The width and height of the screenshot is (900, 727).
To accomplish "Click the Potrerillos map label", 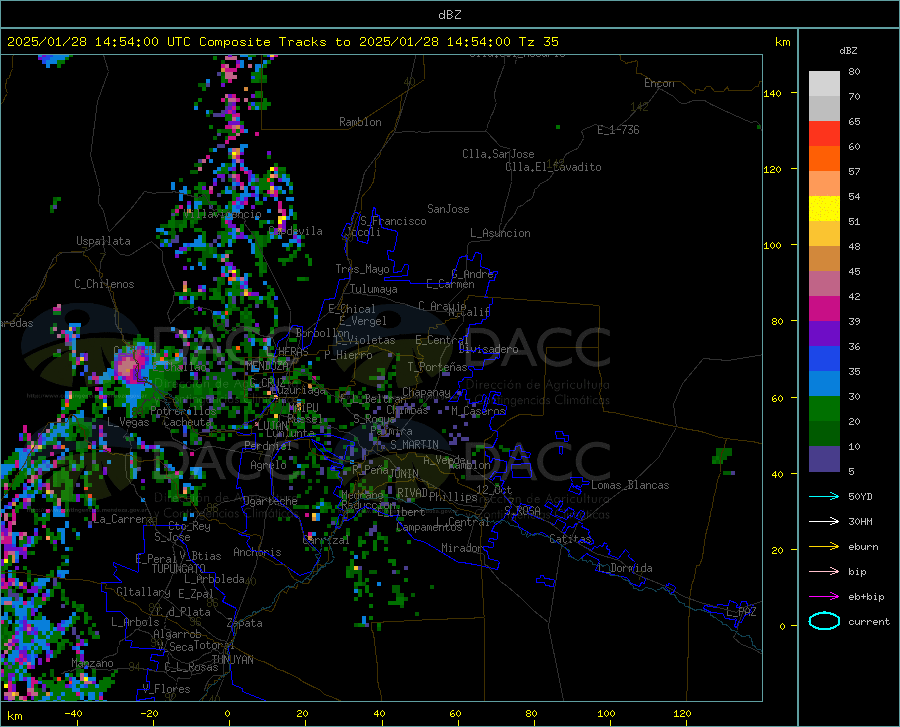I will tap(183, 411).
